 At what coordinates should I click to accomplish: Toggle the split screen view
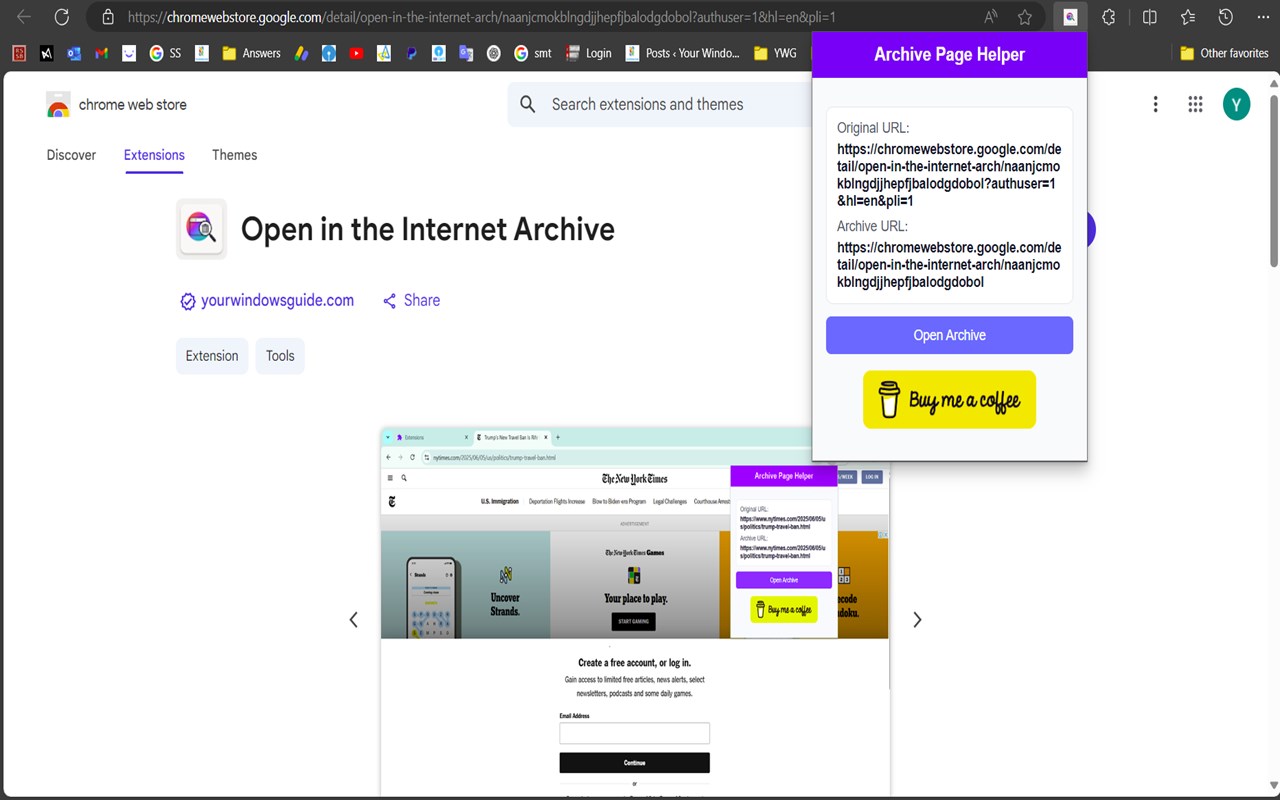coord(1150,17)
